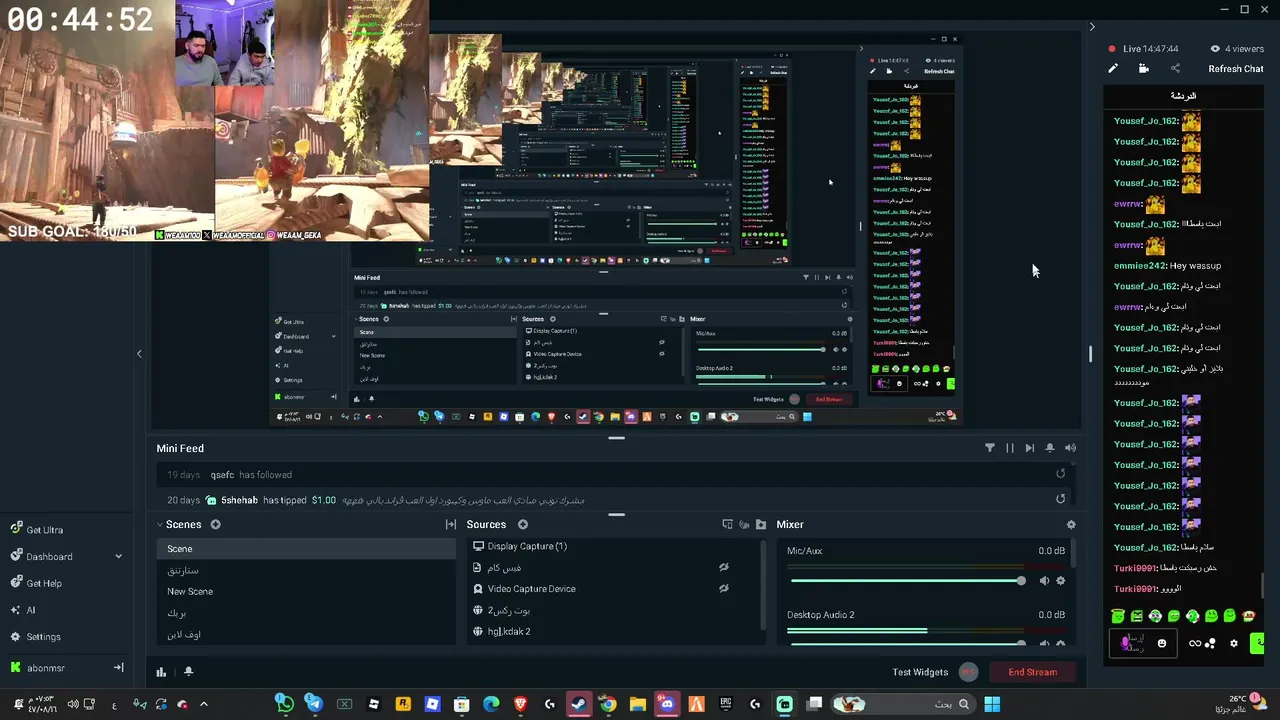Open the Mini Feed filter icon
This screenshot has height=720, width=1280.
click(x=990, y=448)
